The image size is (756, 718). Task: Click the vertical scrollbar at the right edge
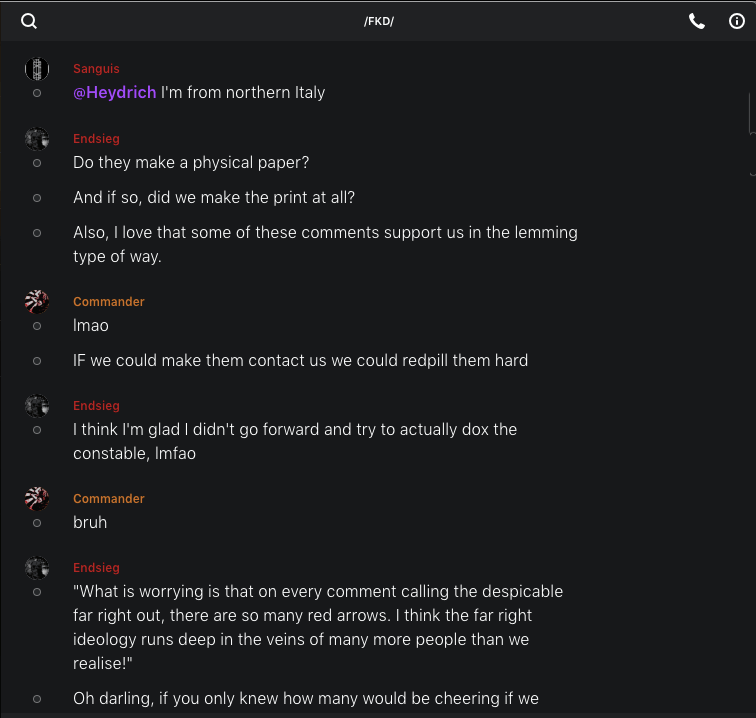tap(751, 112)
